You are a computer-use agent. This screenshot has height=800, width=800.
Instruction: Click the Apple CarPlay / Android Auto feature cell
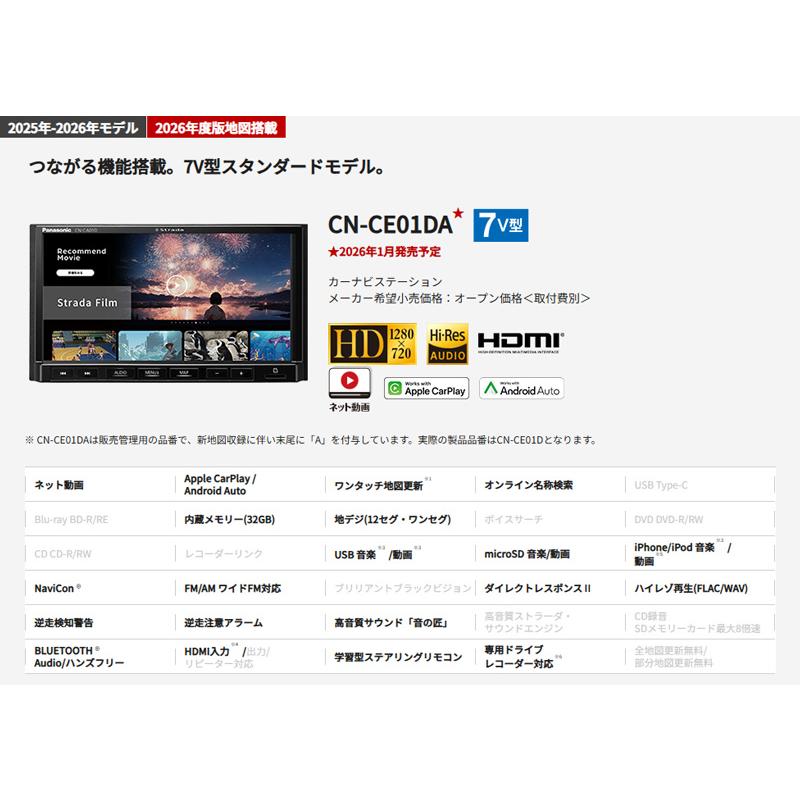click(x=249, y=485)
